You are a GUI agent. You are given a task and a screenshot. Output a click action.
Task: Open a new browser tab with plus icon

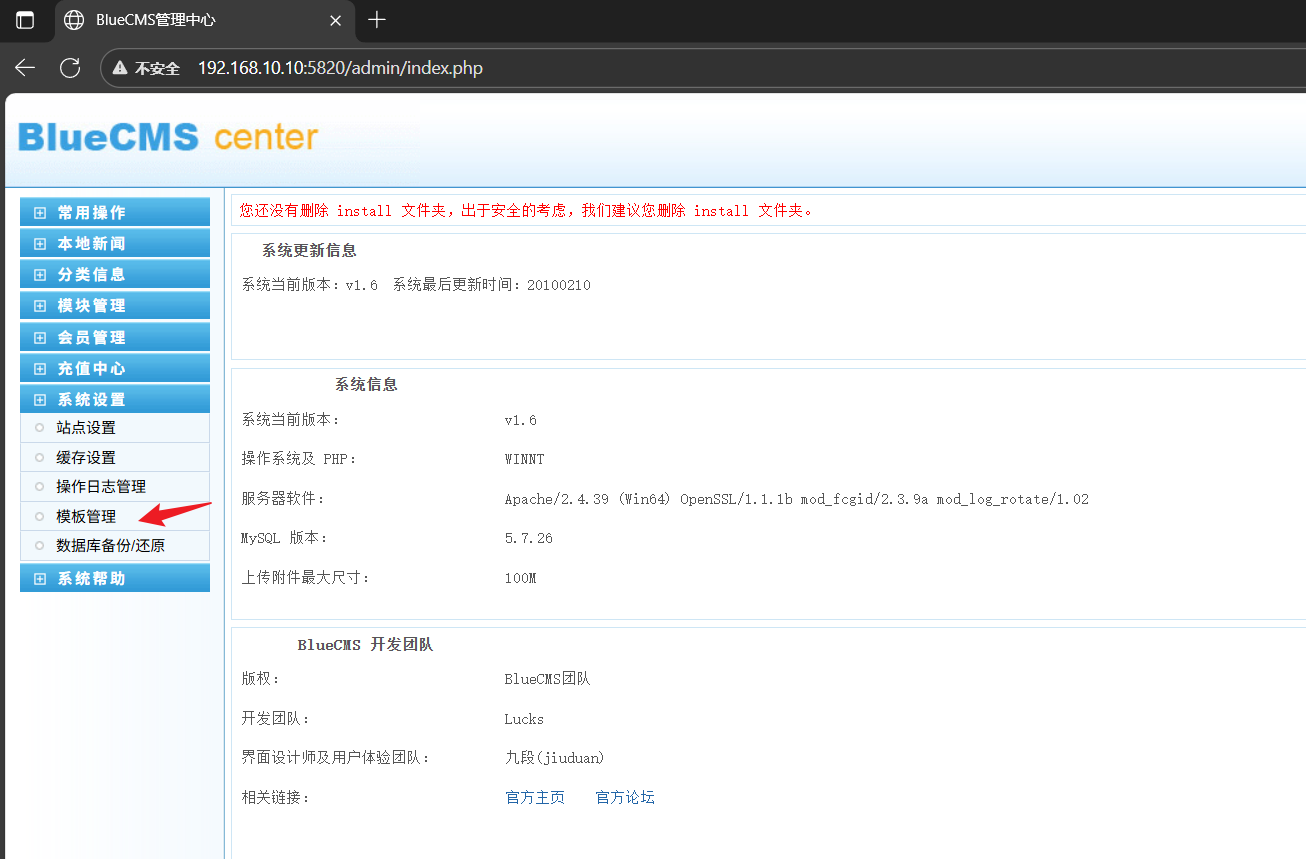click(x=377, y=20)
